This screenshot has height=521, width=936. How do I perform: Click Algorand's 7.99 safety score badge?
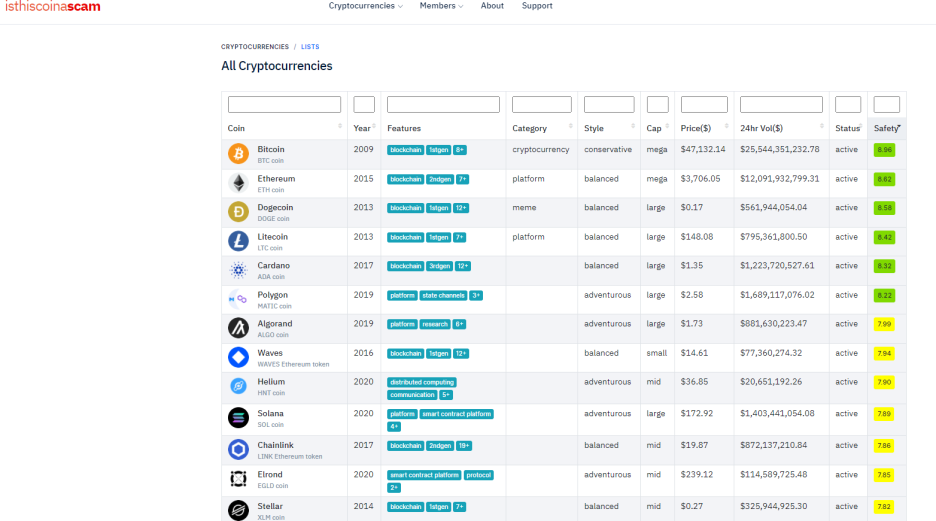click(x=884, y=324)
